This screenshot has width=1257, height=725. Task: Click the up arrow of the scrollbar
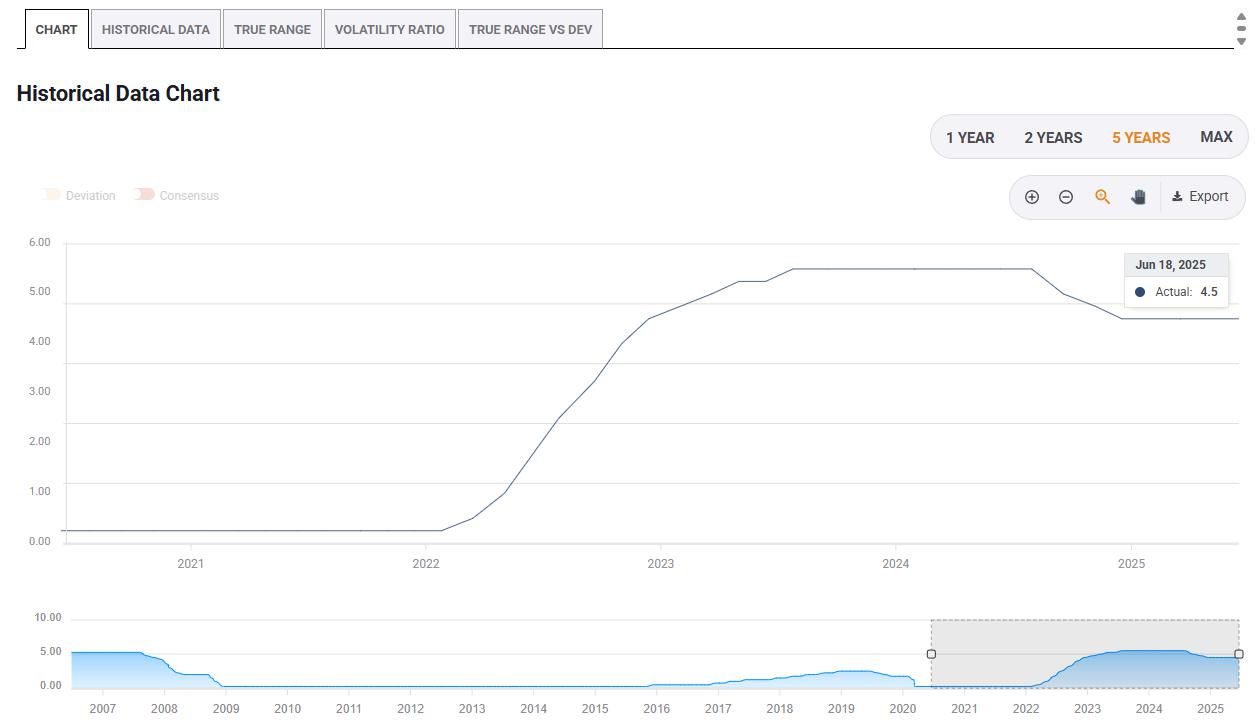click(x=1241, y=16)
